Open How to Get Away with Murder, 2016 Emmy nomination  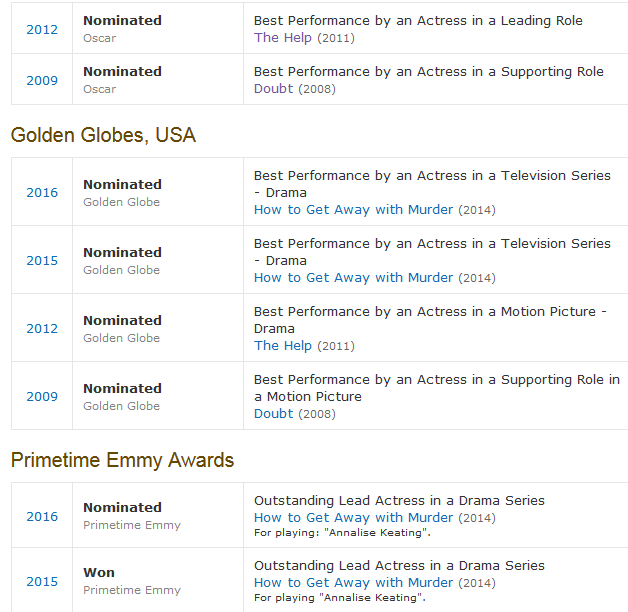(353, 518)
